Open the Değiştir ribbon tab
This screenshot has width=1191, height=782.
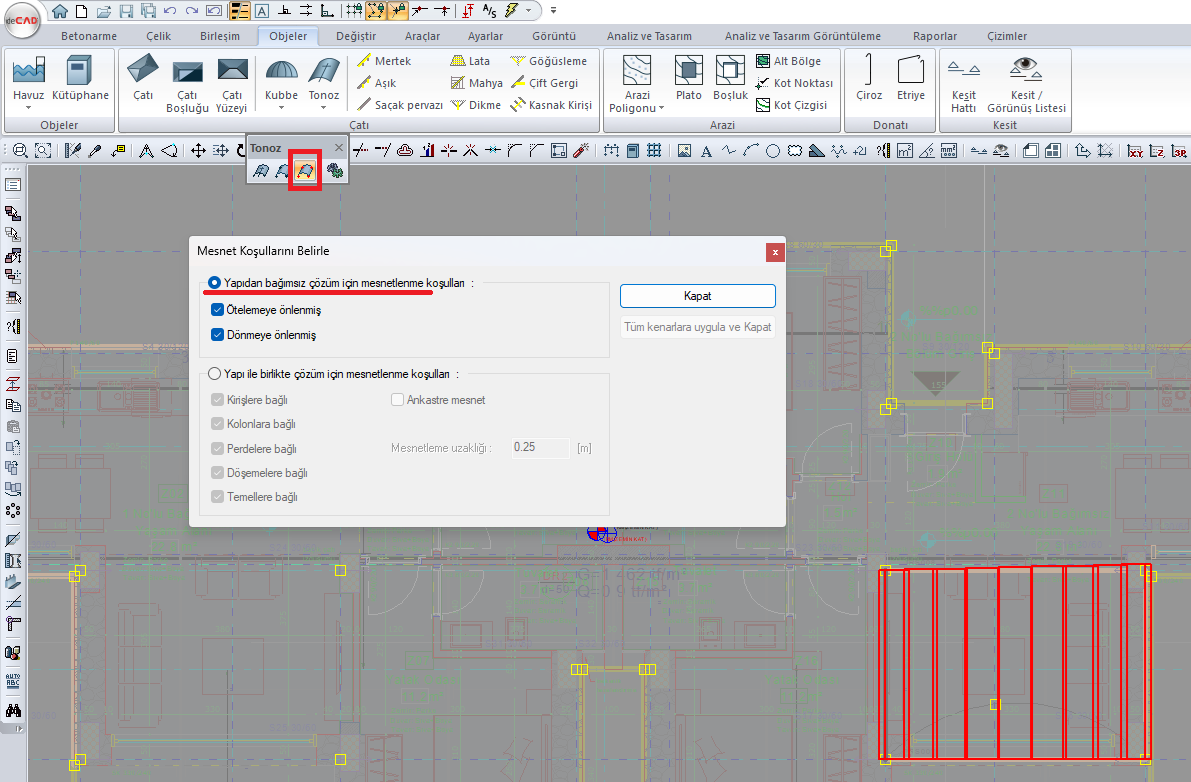point(355,36)
